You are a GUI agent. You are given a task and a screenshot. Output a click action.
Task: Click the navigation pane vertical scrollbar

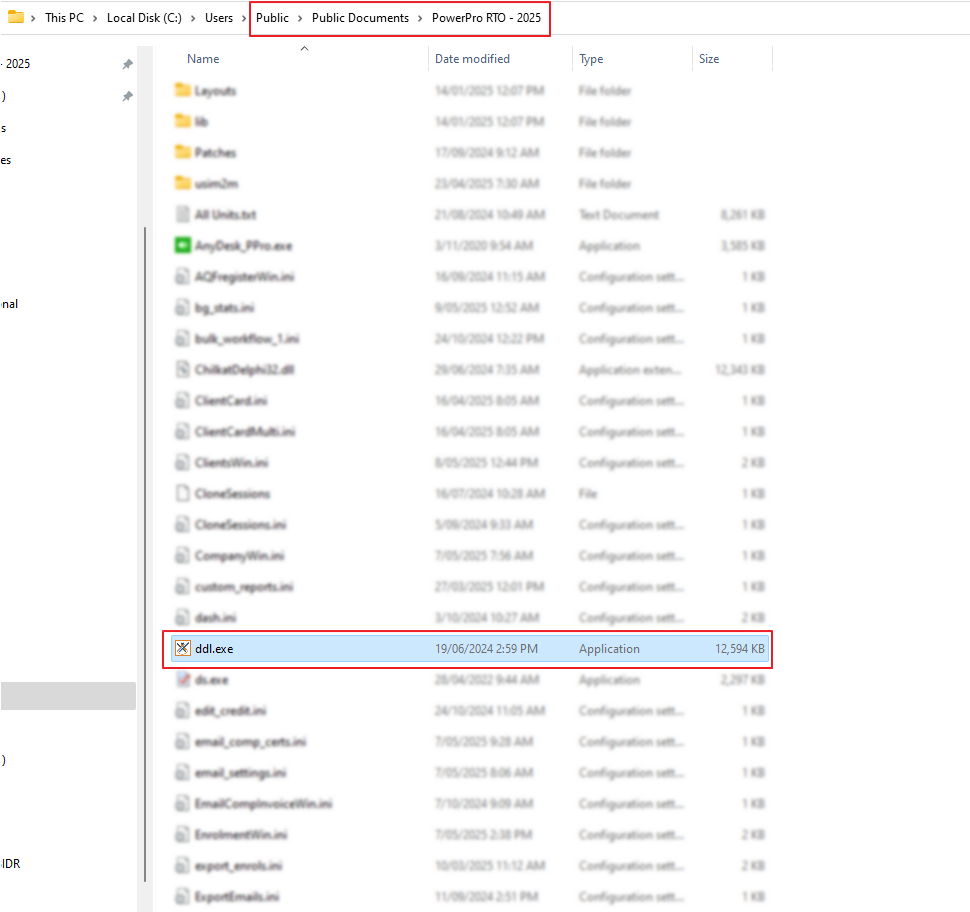coord(145,554)
